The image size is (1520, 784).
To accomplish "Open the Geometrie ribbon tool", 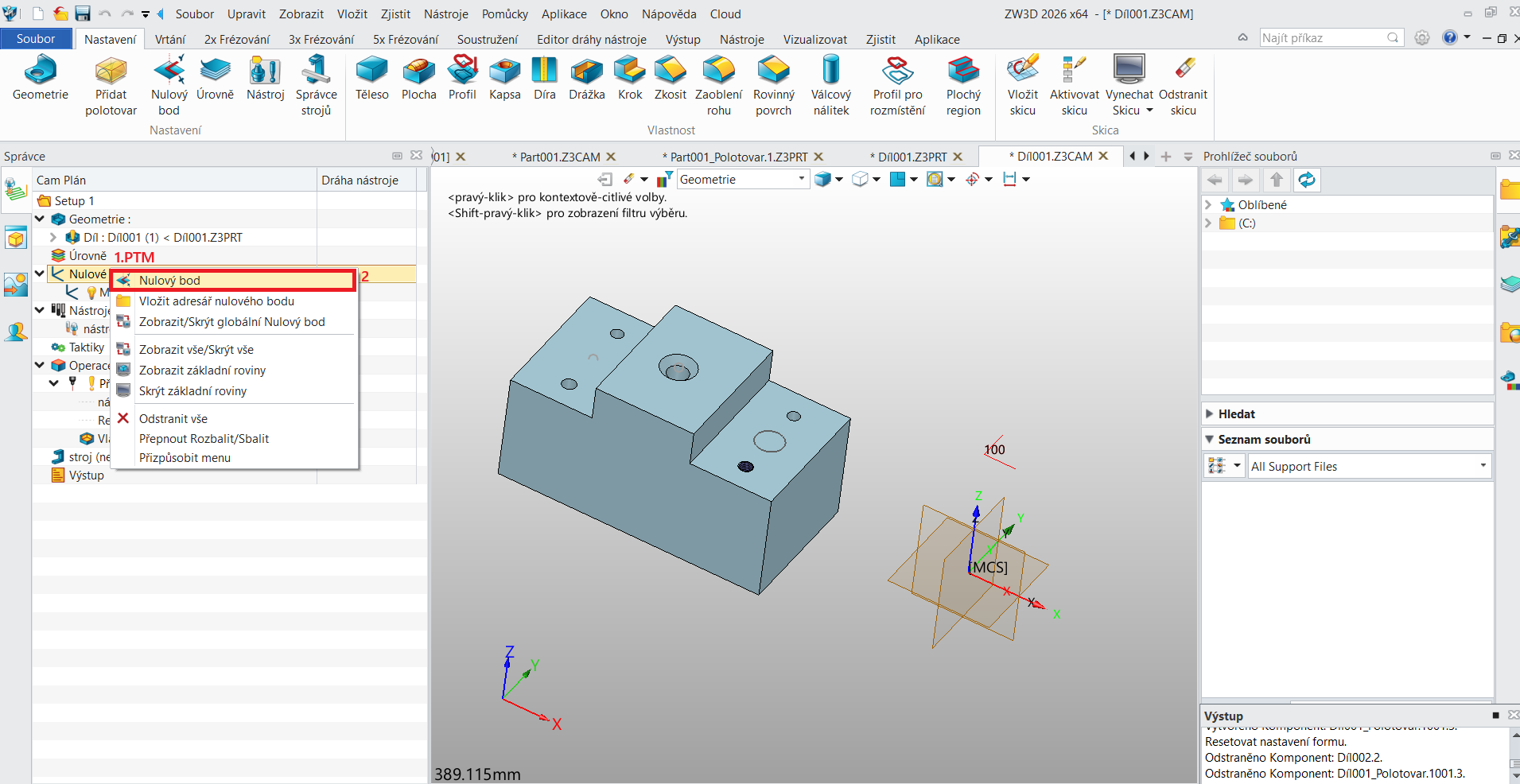I will tap(41, 78).
